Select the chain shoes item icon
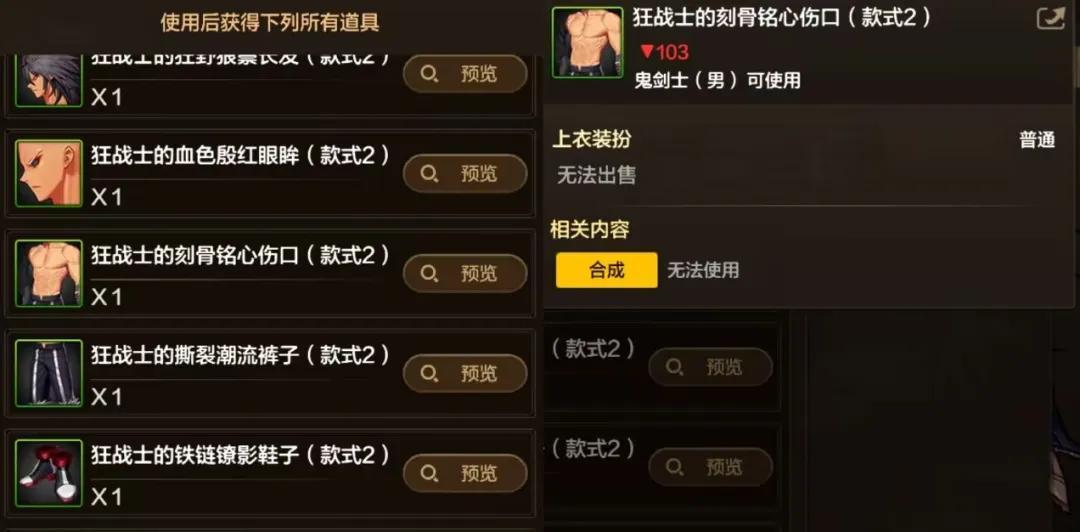This screenshot has width=1080, height=532. tap(49, 473)
